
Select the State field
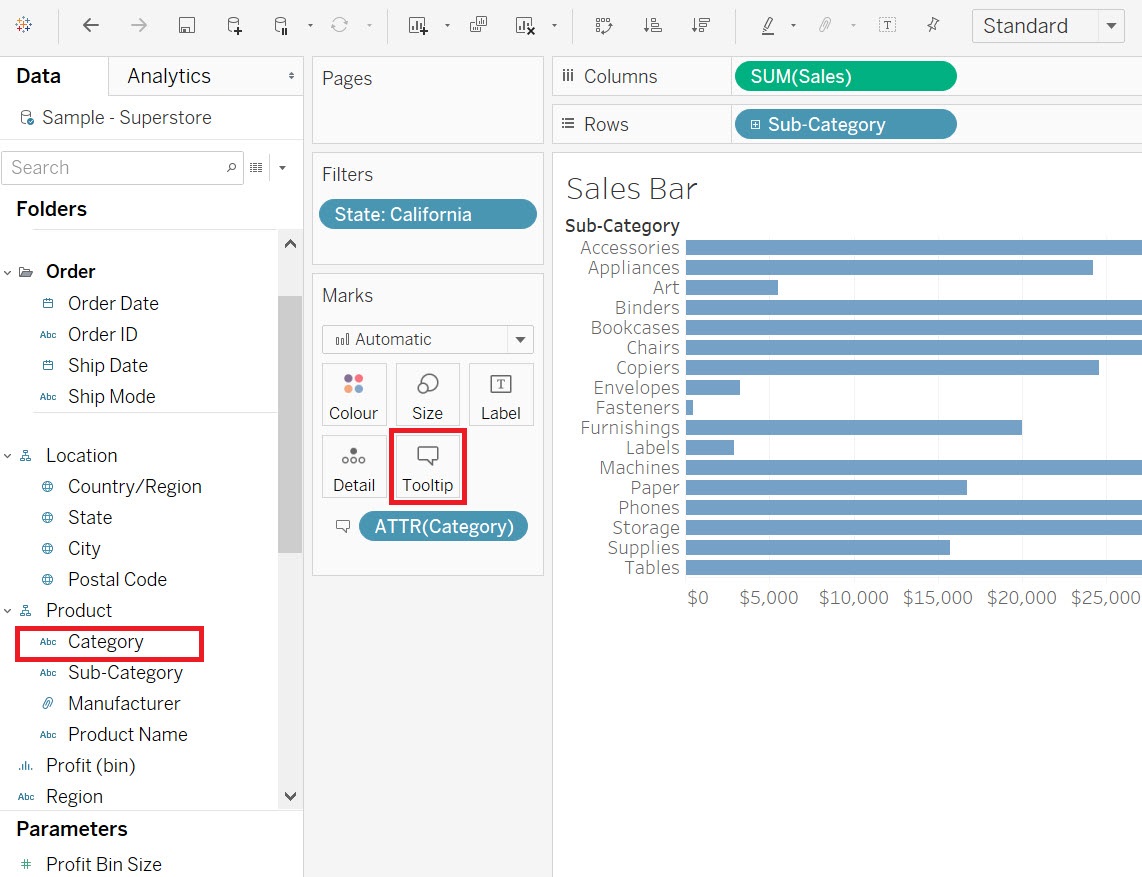point(90,517)
